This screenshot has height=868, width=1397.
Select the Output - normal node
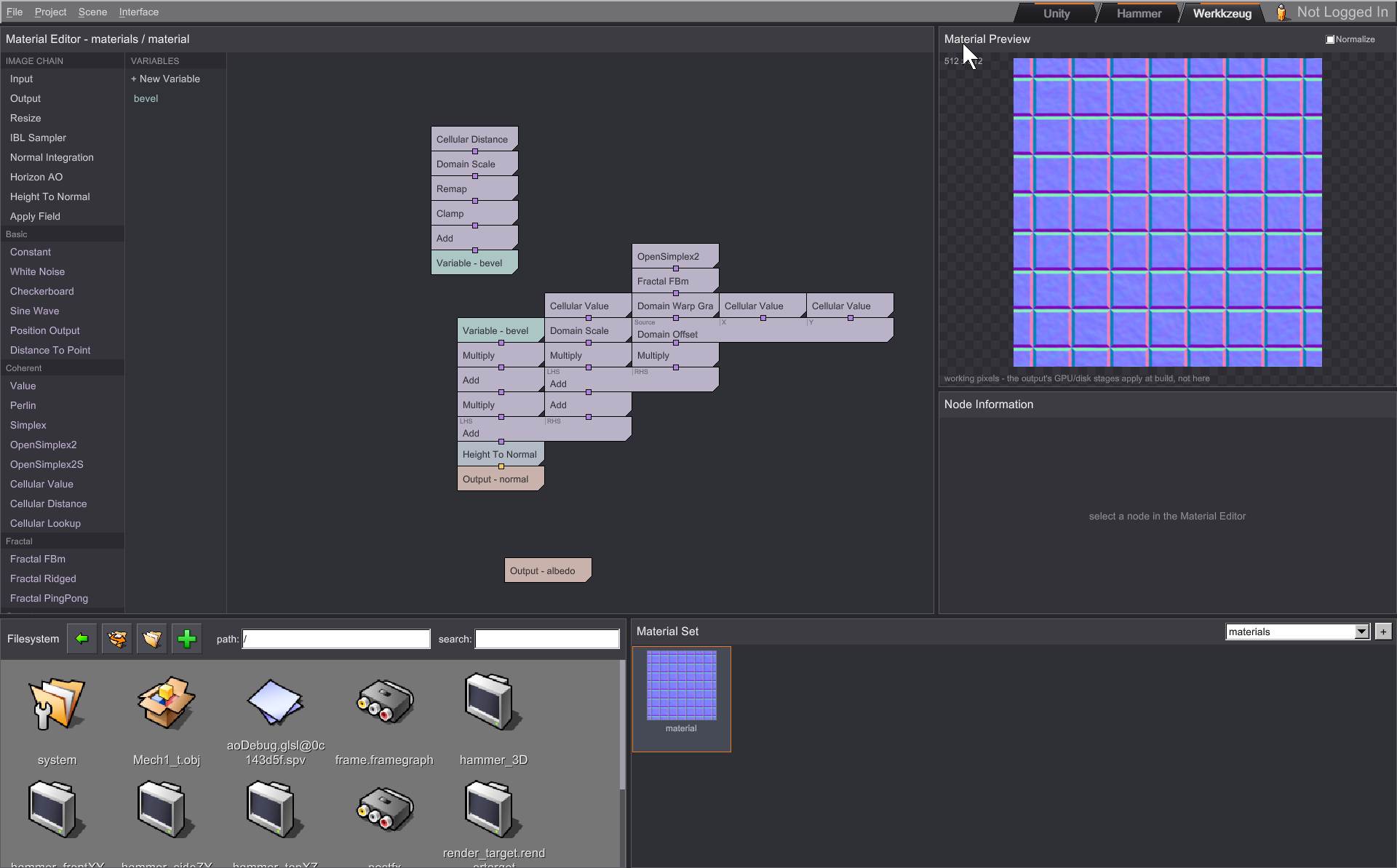tap(501, 479)
